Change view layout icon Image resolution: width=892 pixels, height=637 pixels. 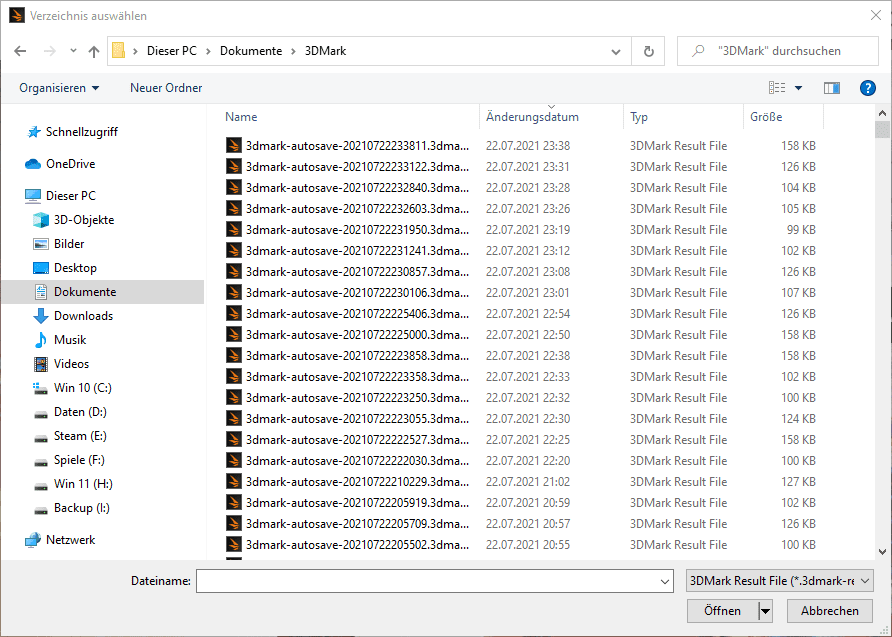777,88
